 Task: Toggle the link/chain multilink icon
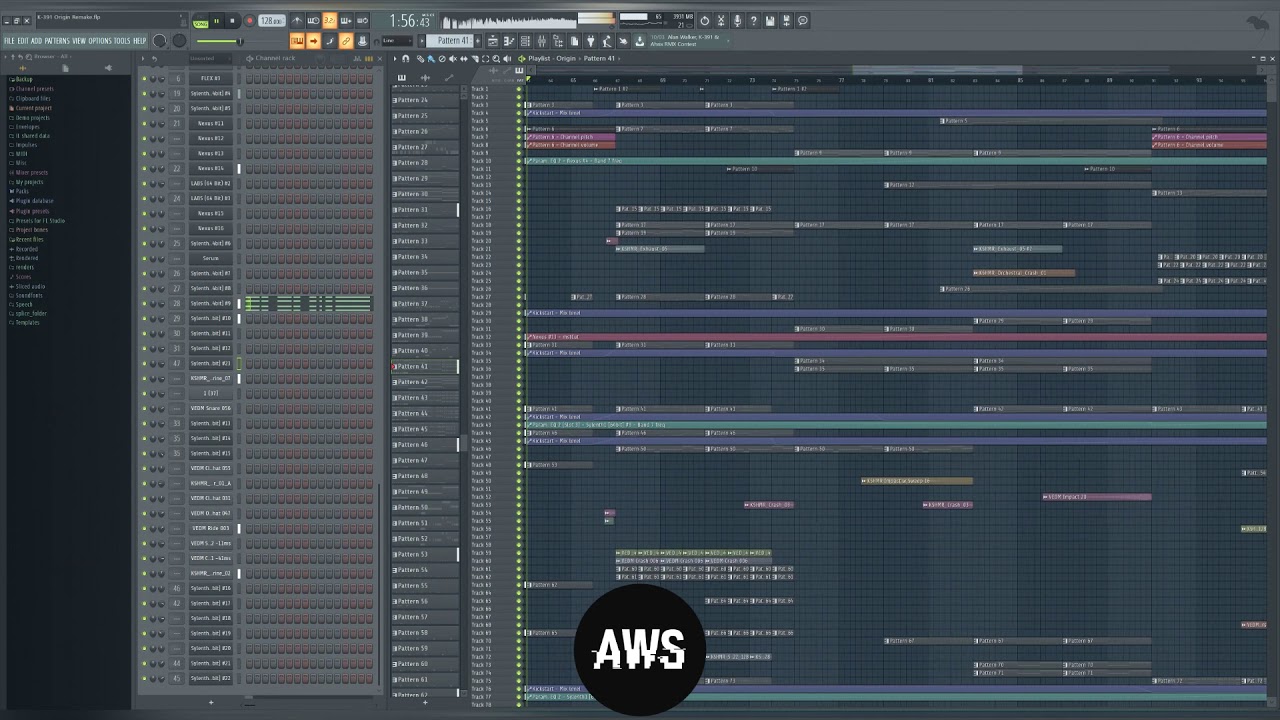click(346, 41)
